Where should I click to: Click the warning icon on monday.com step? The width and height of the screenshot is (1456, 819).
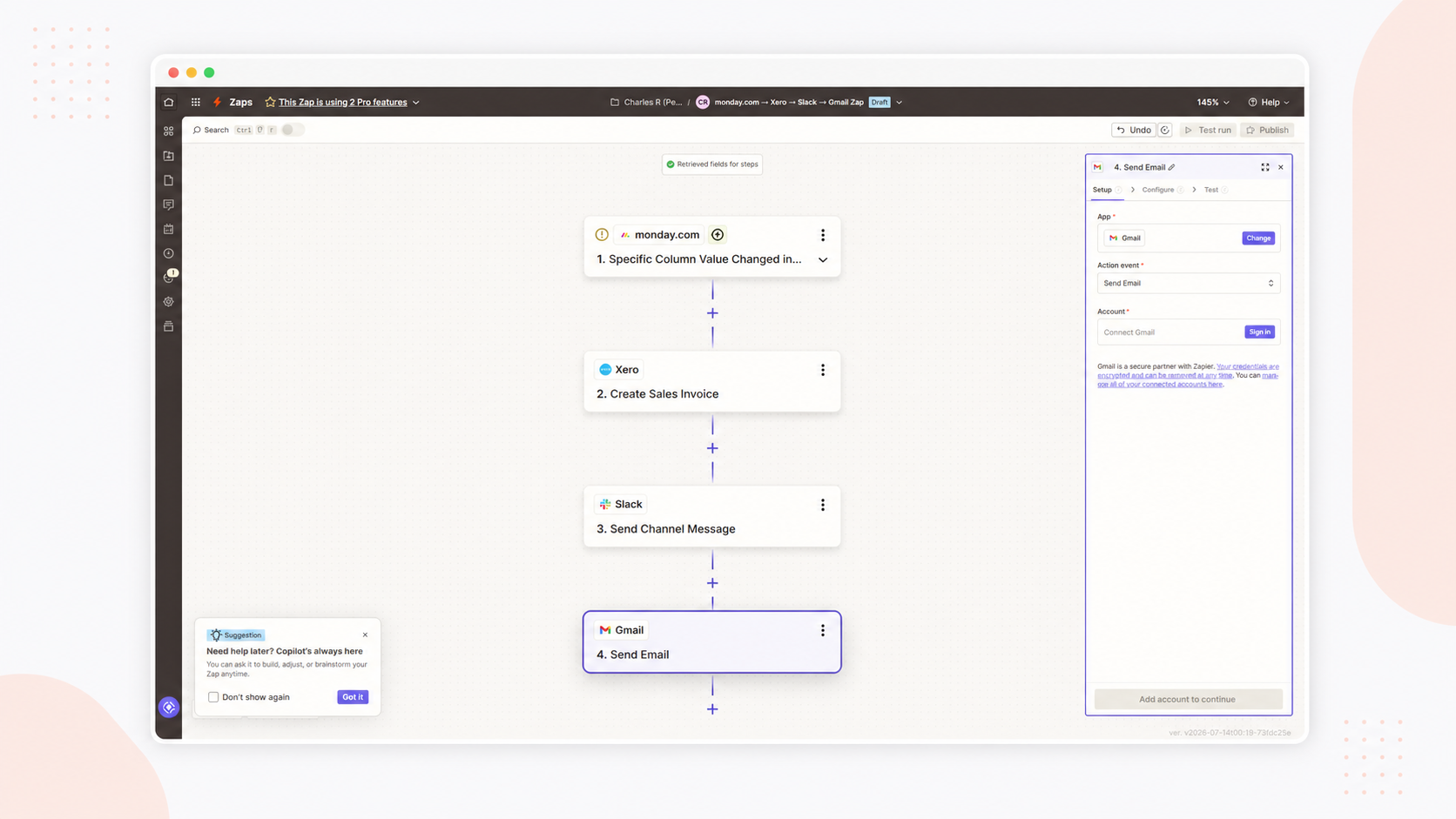pos(602,235)
